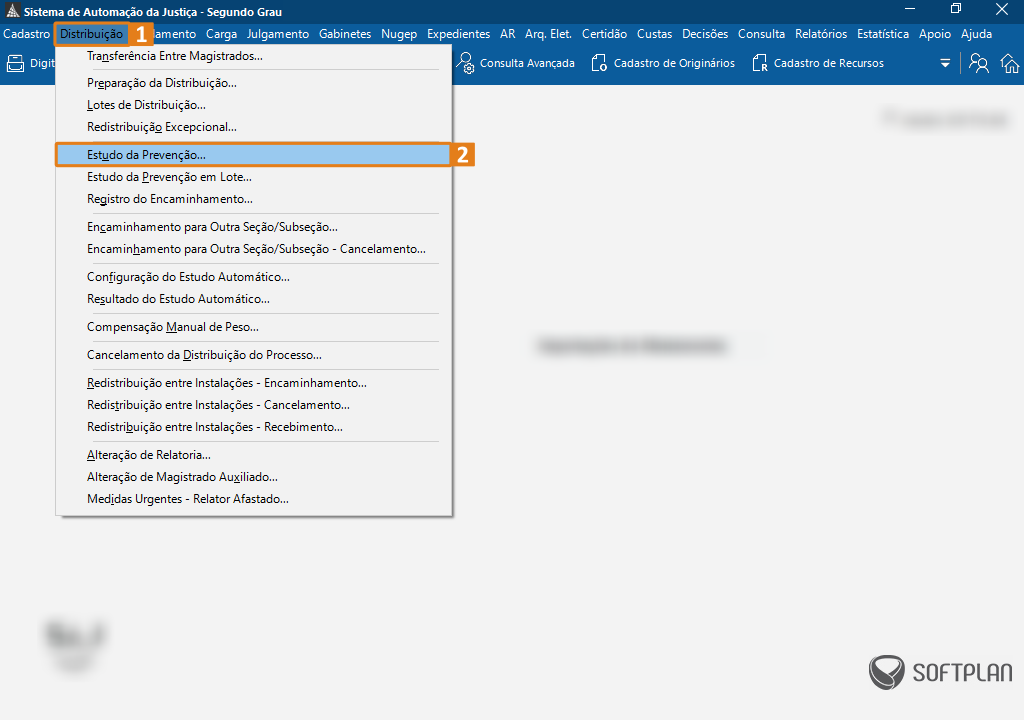Open the Carga menu
This screenshot has height=720, width=1024.
point(221,34)
